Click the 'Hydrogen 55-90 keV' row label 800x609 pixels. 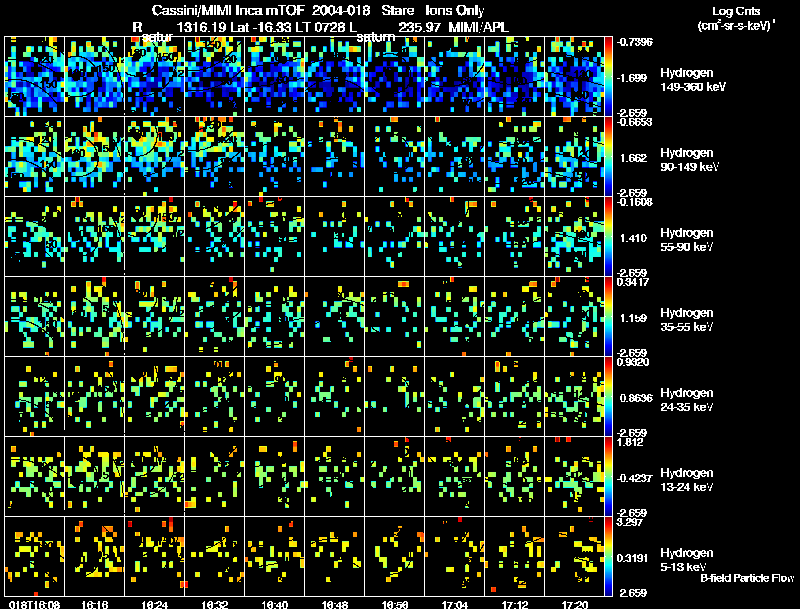click(x=687, y=240)
